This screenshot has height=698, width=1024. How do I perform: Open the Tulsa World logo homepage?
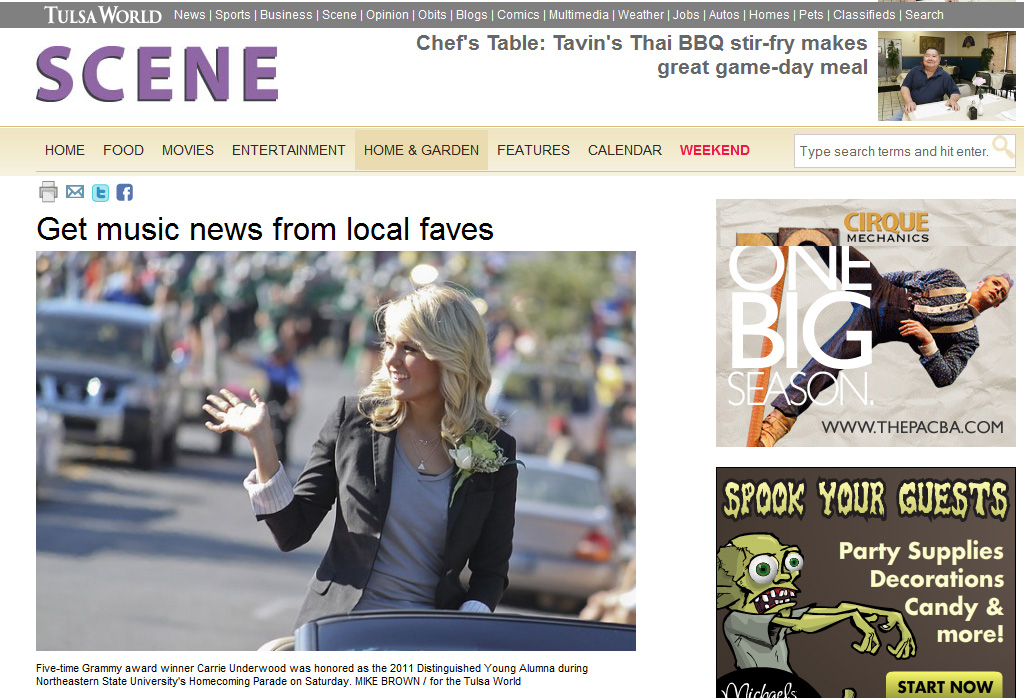(103, 14)
